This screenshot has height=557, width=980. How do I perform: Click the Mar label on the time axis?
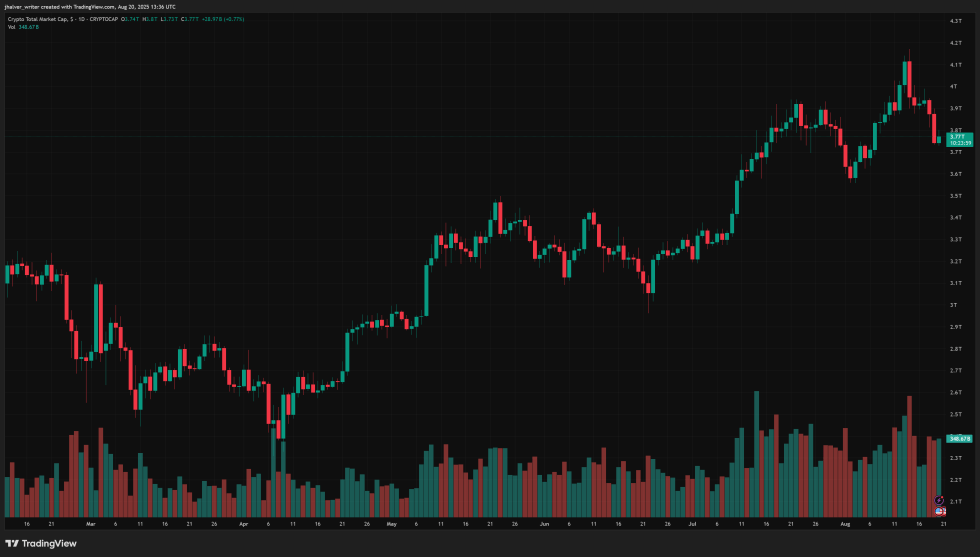pyautogui.click(x=90, y=523)
